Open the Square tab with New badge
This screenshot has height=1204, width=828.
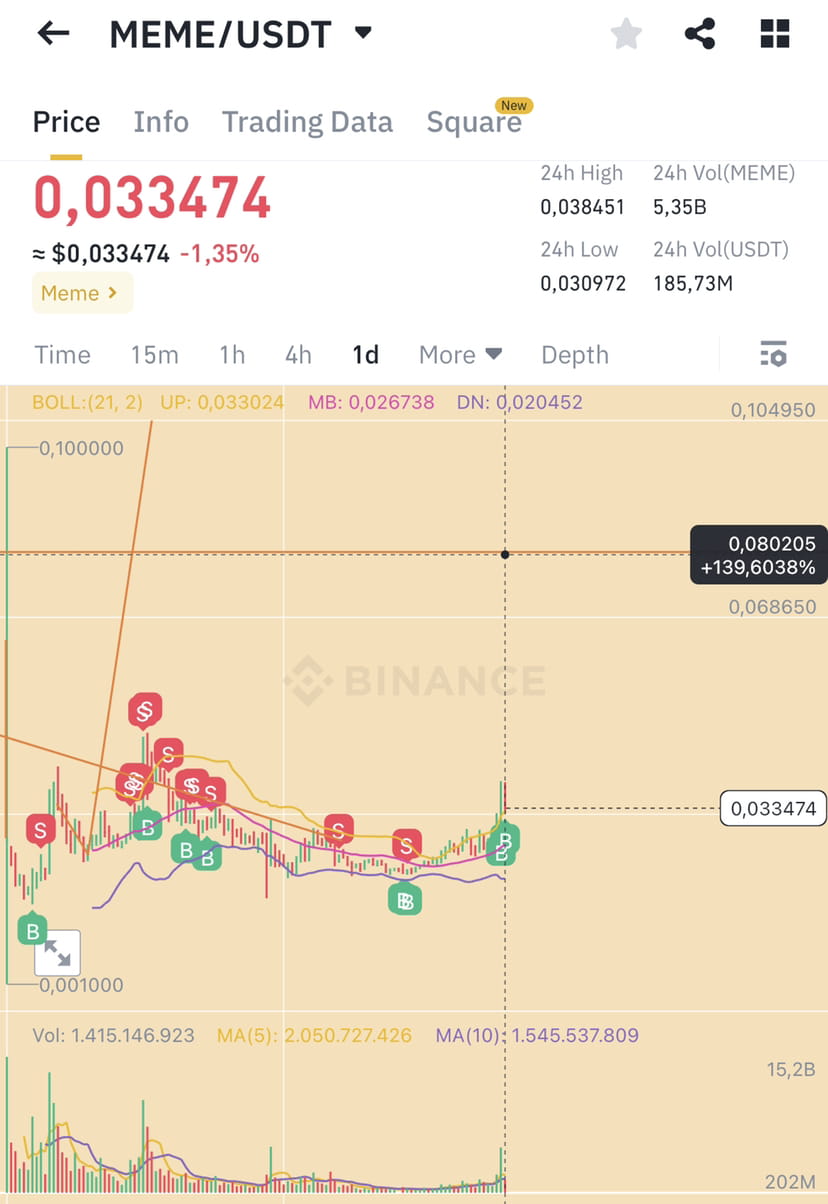pyautogui.click(x=475, y=121)
